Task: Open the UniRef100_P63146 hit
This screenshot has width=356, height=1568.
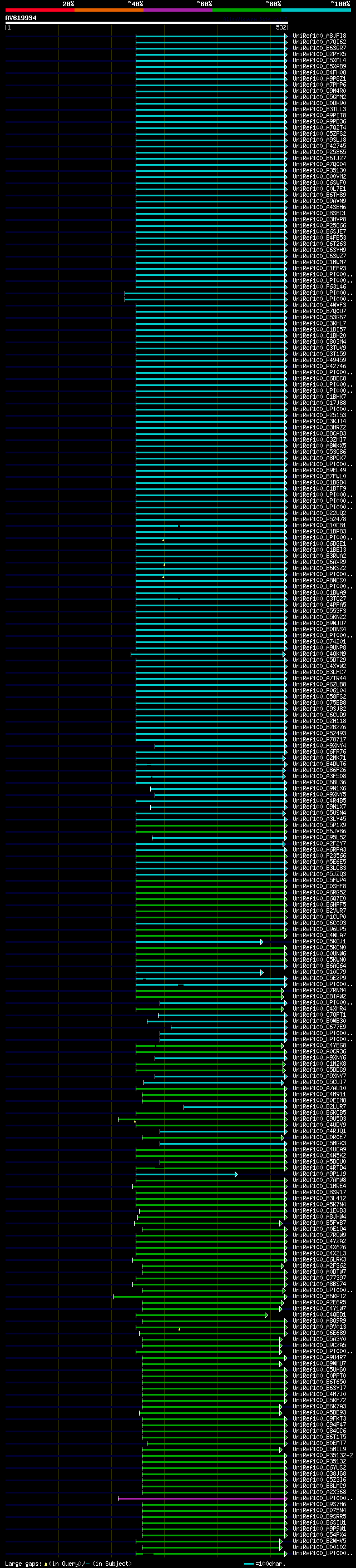Action: point(319,286)
